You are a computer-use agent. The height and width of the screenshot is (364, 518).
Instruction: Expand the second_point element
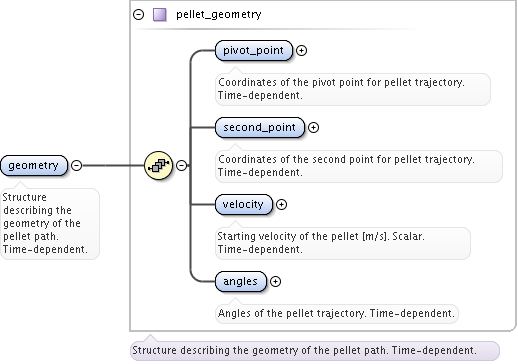coord(313,127)
